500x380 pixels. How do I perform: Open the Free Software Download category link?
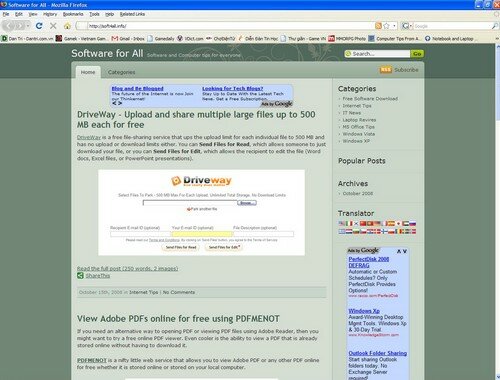370,99
